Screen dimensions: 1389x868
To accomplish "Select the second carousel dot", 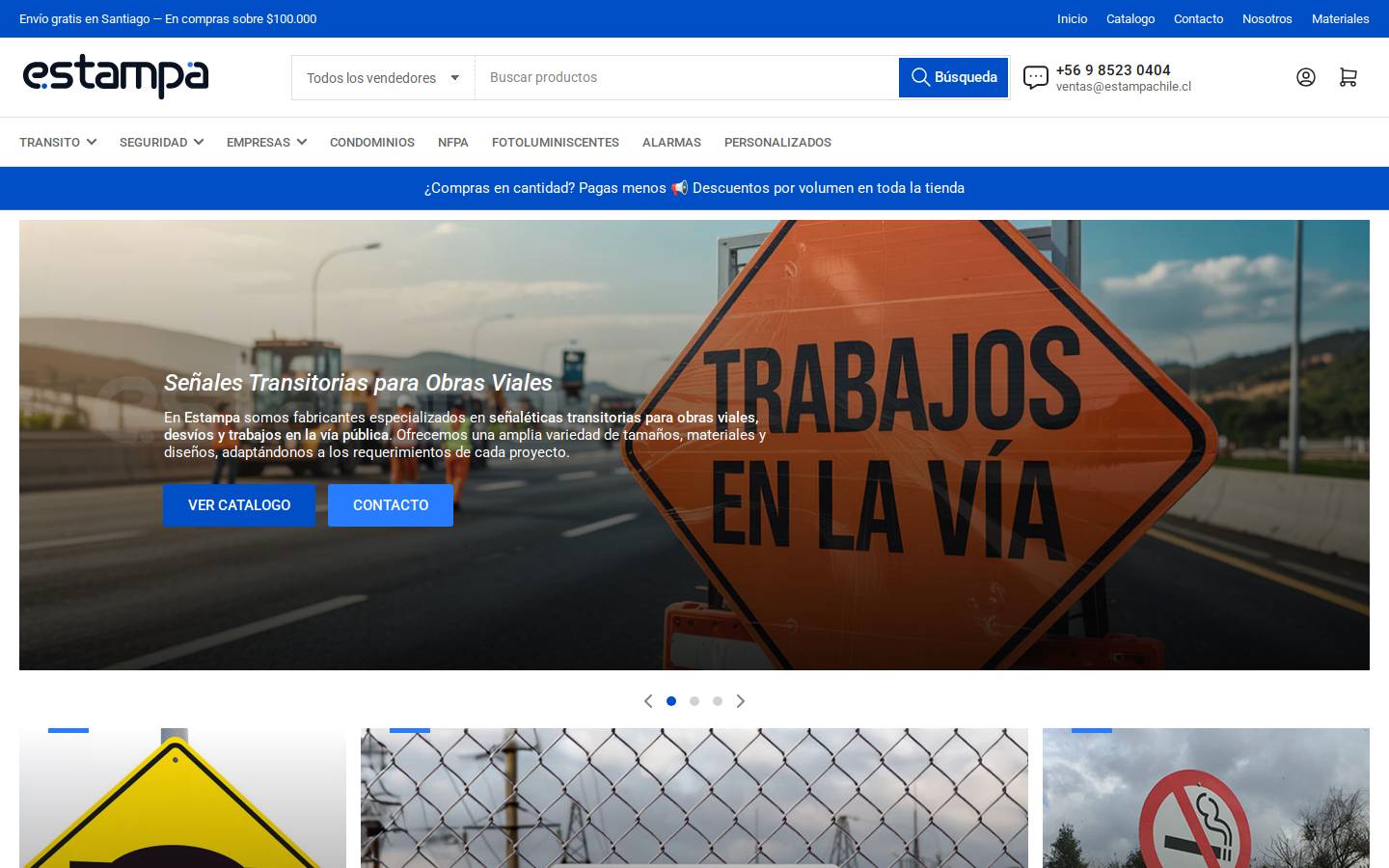I will [694, 701].
